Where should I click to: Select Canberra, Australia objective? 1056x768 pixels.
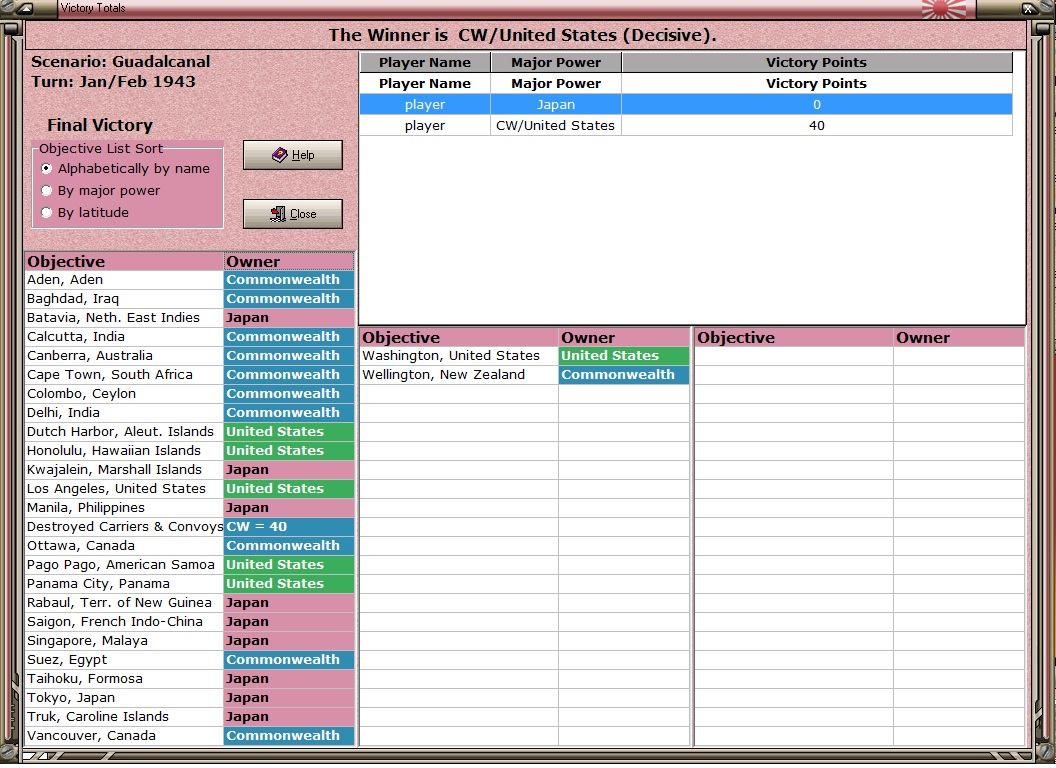(x=124, y=355)
